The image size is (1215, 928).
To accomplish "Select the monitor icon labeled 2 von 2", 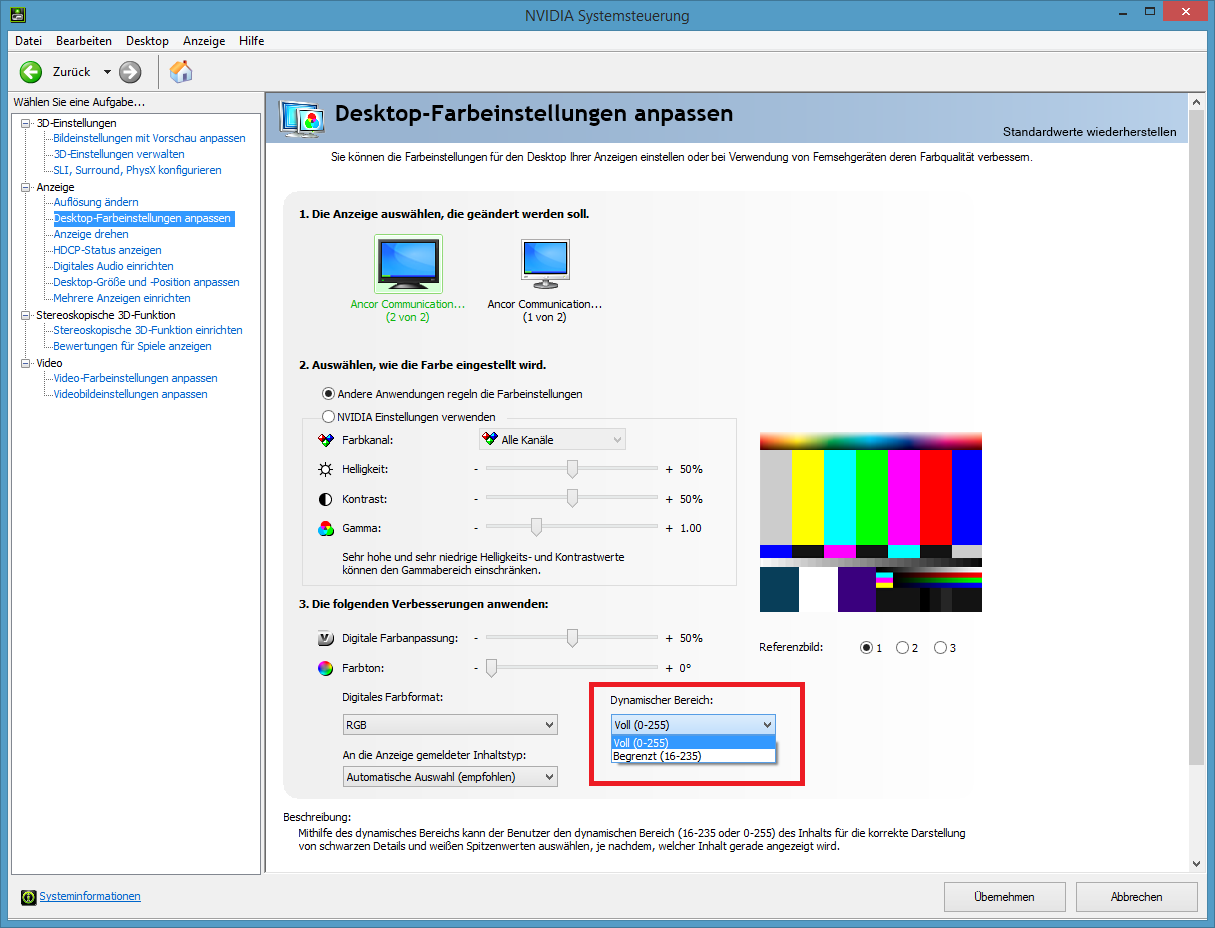I will [408, 264].
